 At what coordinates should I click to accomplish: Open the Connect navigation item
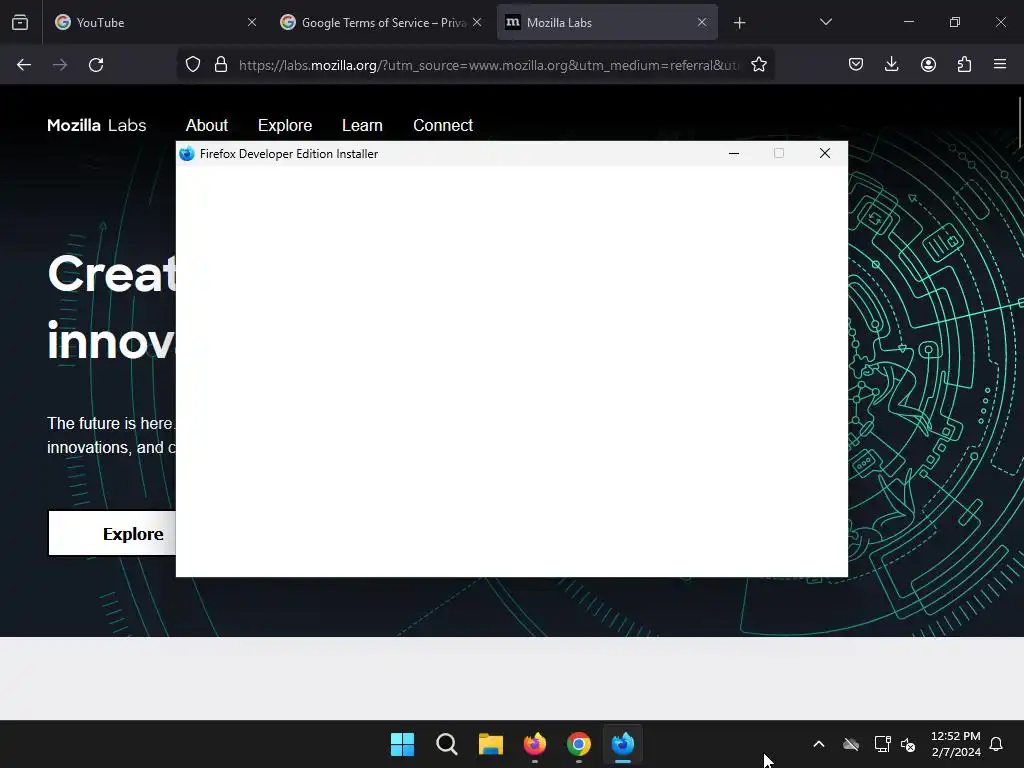(443, 125)
